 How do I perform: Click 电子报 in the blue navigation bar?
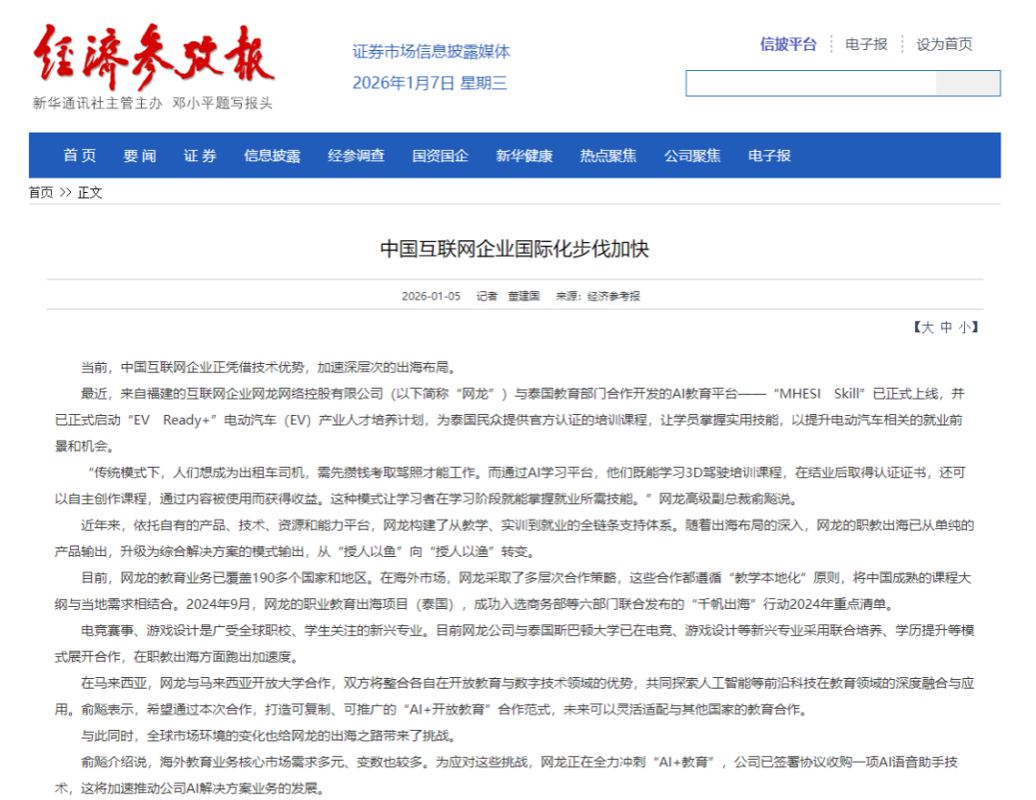tap(769, 156)
